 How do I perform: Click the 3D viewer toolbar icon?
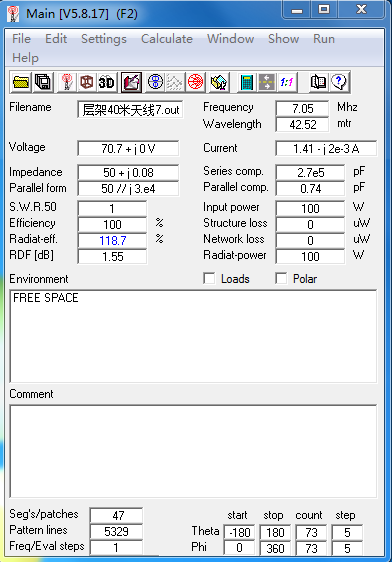tap(106, 82)
